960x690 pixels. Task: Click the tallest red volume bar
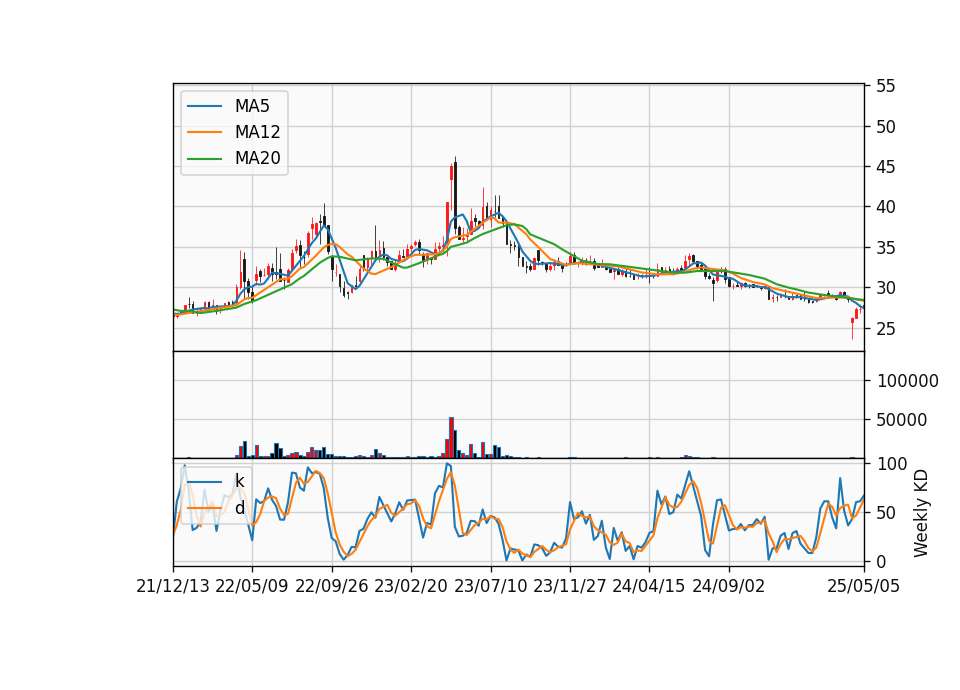tap(451, 437)
